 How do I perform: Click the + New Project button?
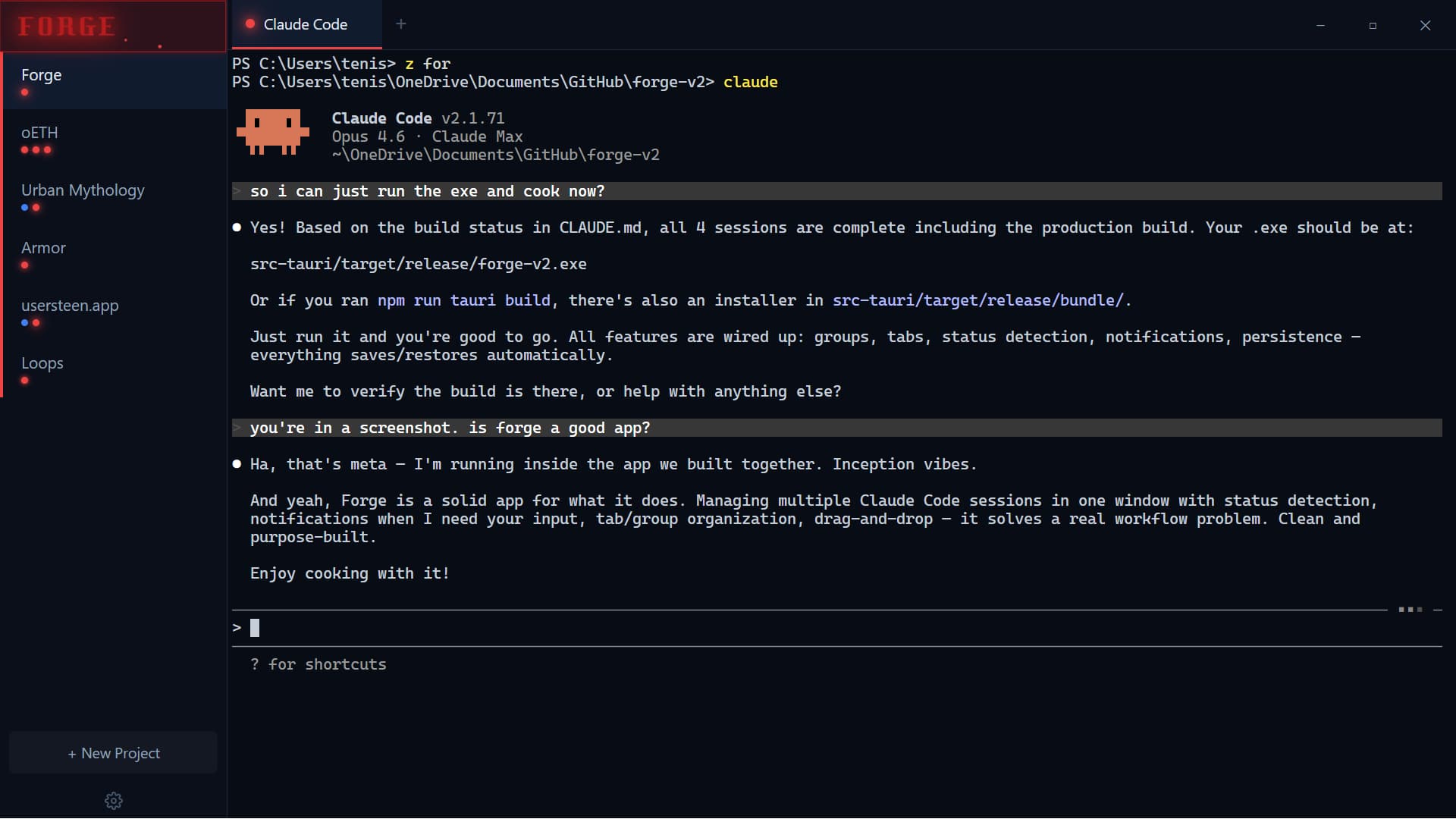pos(113,752)
